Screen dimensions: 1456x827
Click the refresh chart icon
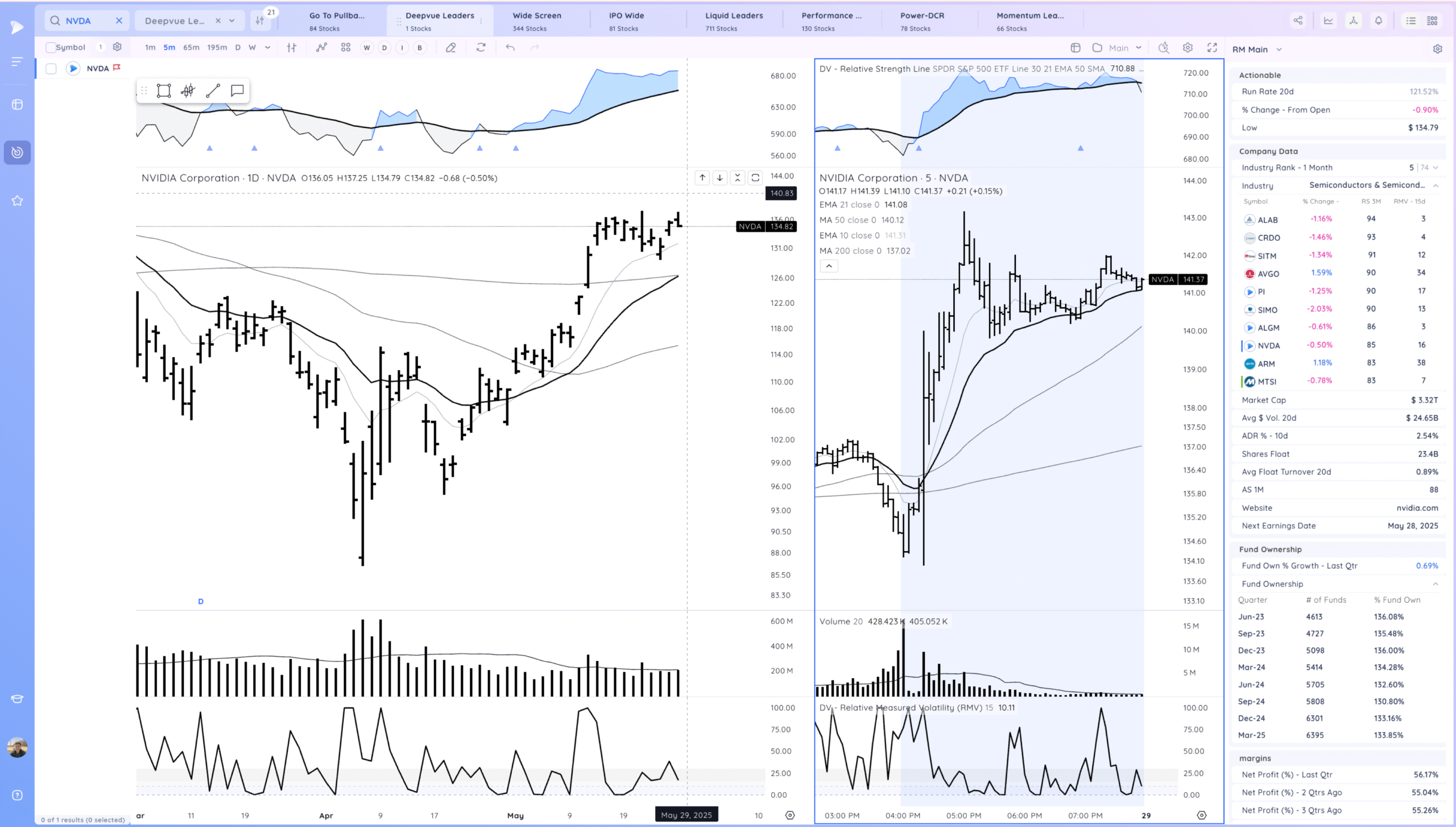[x=481, y=48]
